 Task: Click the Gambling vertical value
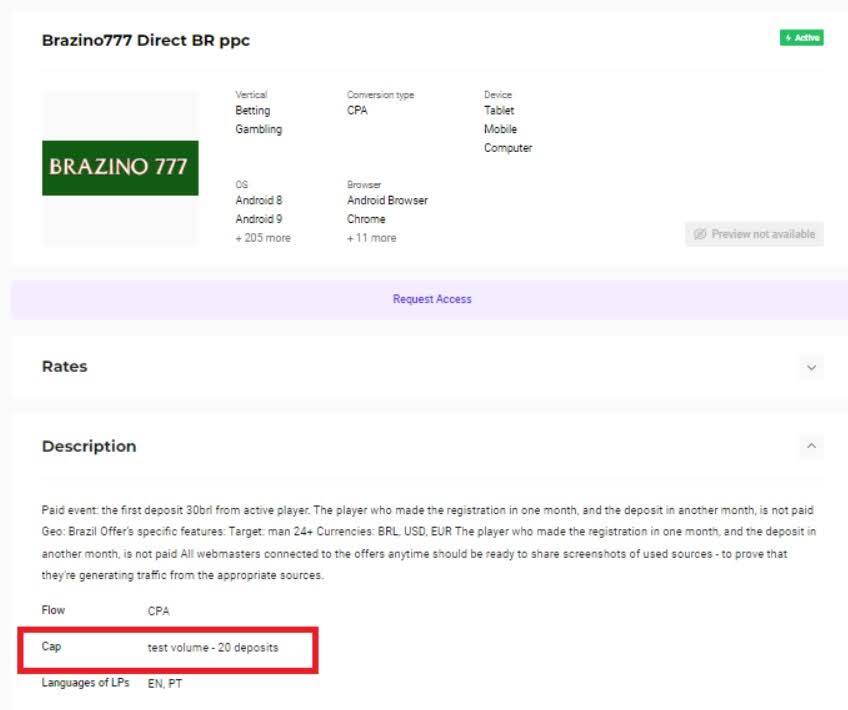pos(258,129)
